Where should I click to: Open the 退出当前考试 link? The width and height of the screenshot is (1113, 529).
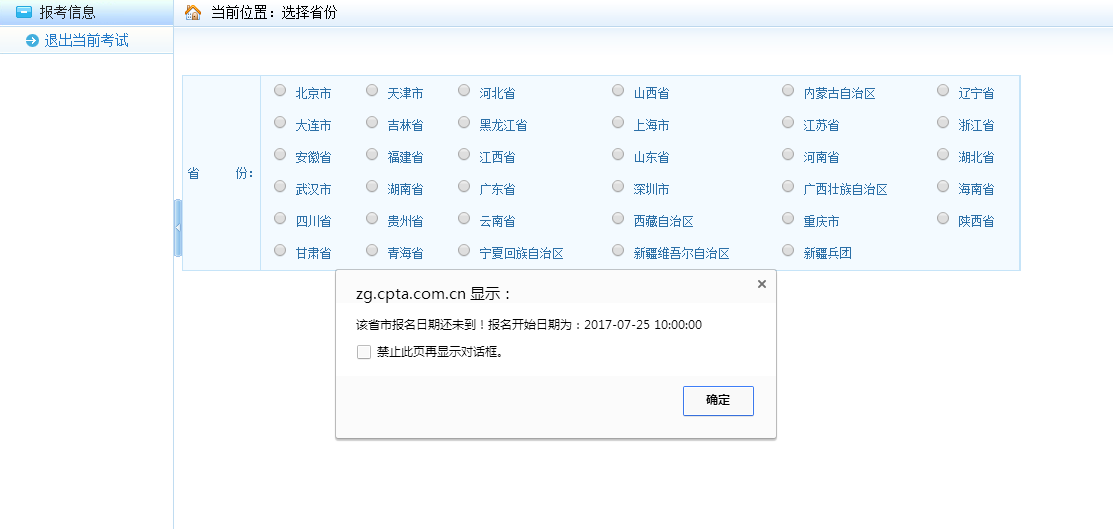point(86,41)
